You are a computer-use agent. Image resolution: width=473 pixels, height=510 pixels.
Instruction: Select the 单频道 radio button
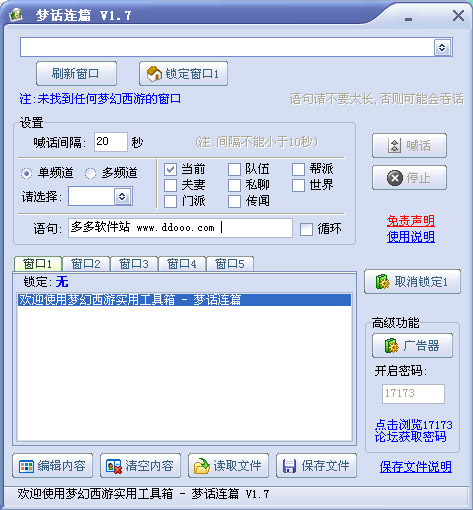(x=26, y=173)
